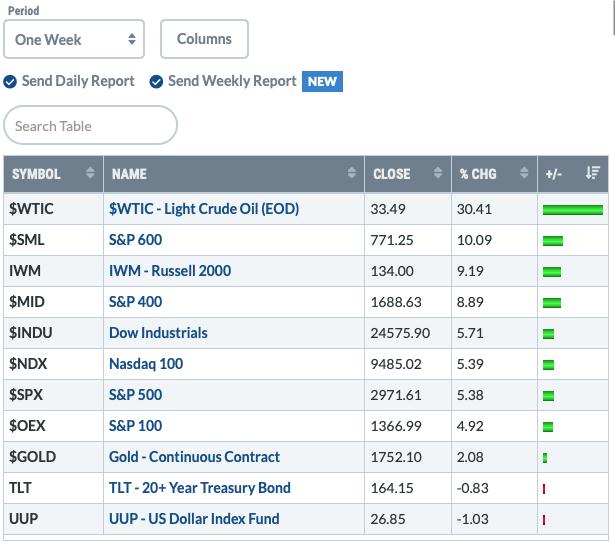615x546 pixels.
Task: Open UUP - US Dollar Index Fund link
Action: click(194, 519)
